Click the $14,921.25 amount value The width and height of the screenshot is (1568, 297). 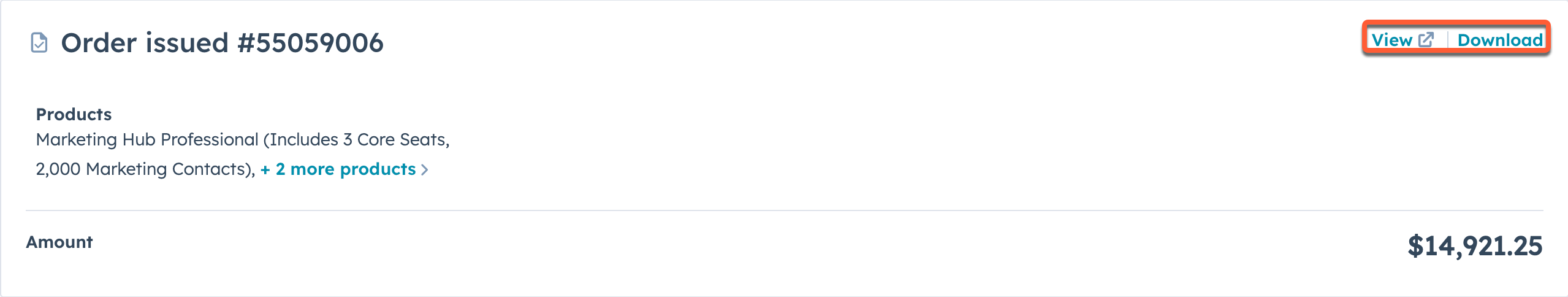tap(1474, 246)
